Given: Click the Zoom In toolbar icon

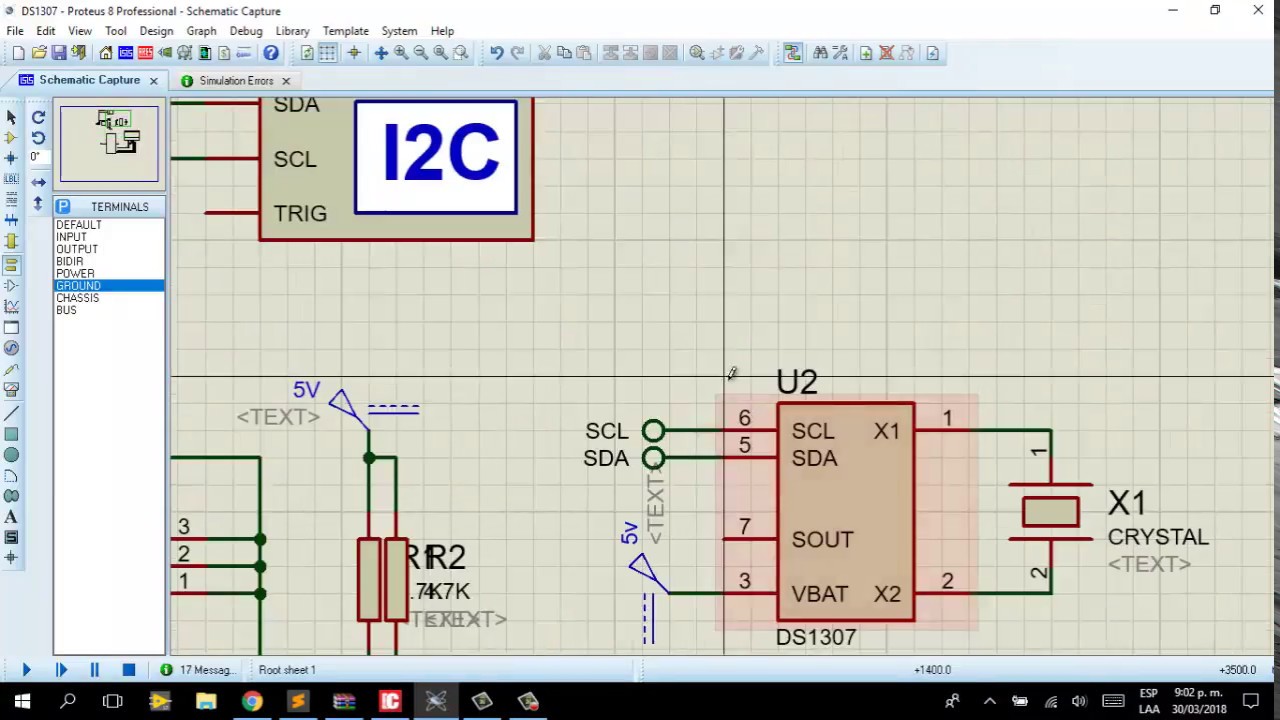Looking at the screenshot, I should click(x=401, y=53).
